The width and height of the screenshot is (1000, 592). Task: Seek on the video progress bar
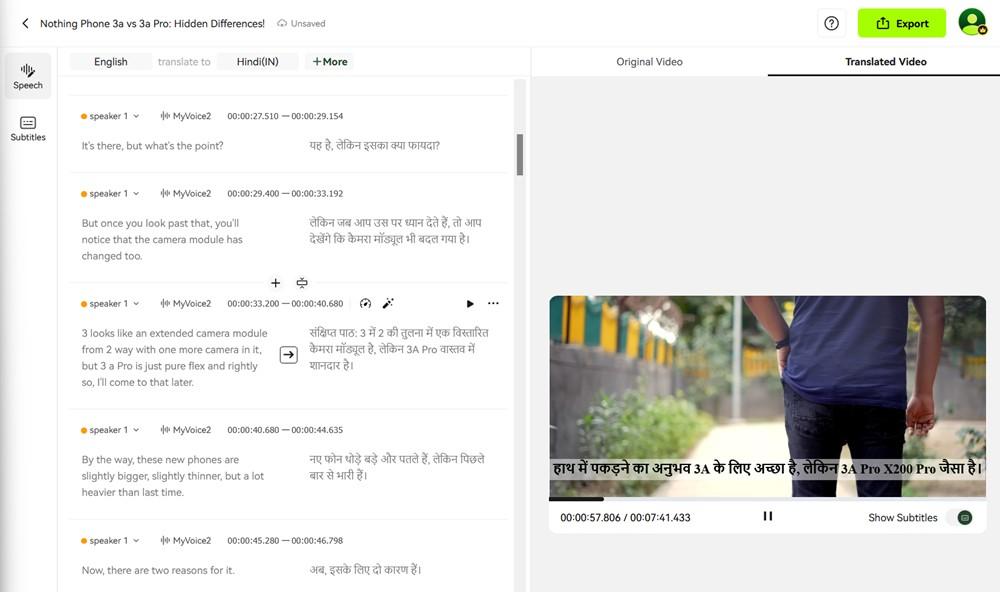(x=767, y=499)
